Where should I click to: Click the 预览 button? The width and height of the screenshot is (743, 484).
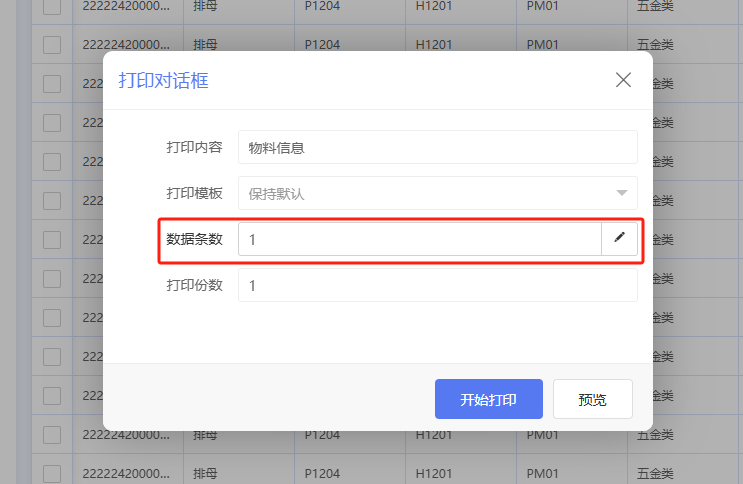(x=592, y=399)
